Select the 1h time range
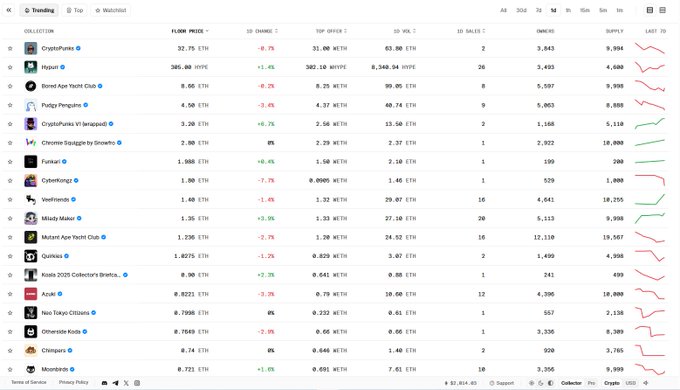The image size is (680, 390). (568, 10)
